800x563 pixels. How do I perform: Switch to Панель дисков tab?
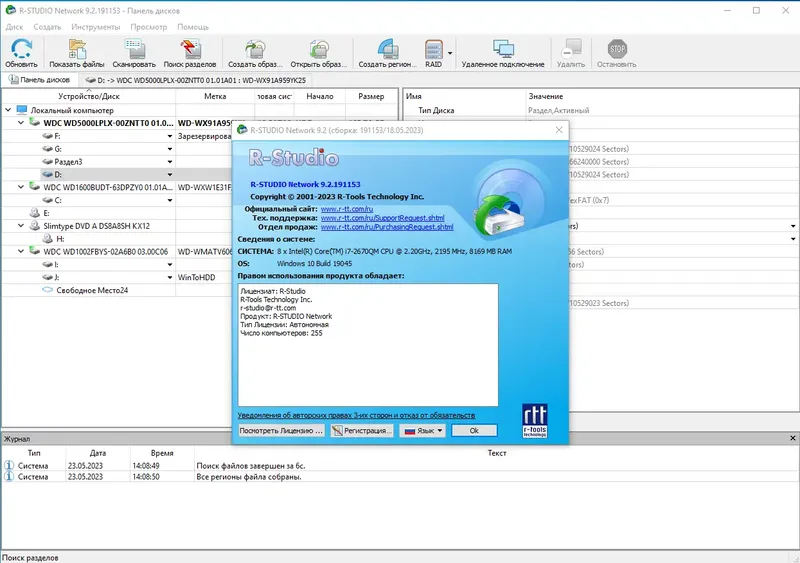[39, 80]
